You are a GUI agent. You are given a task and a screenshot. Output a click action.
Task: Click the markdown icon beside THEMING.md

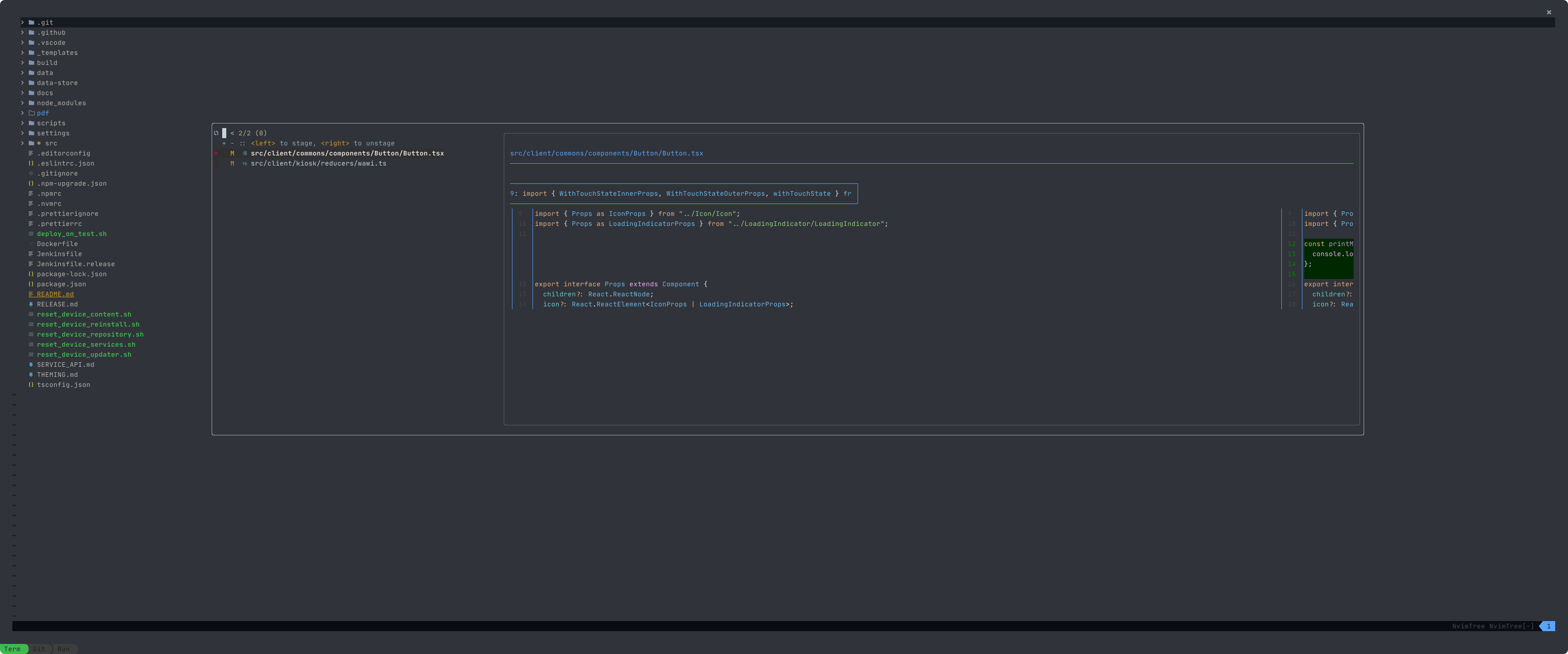[31, 375]
